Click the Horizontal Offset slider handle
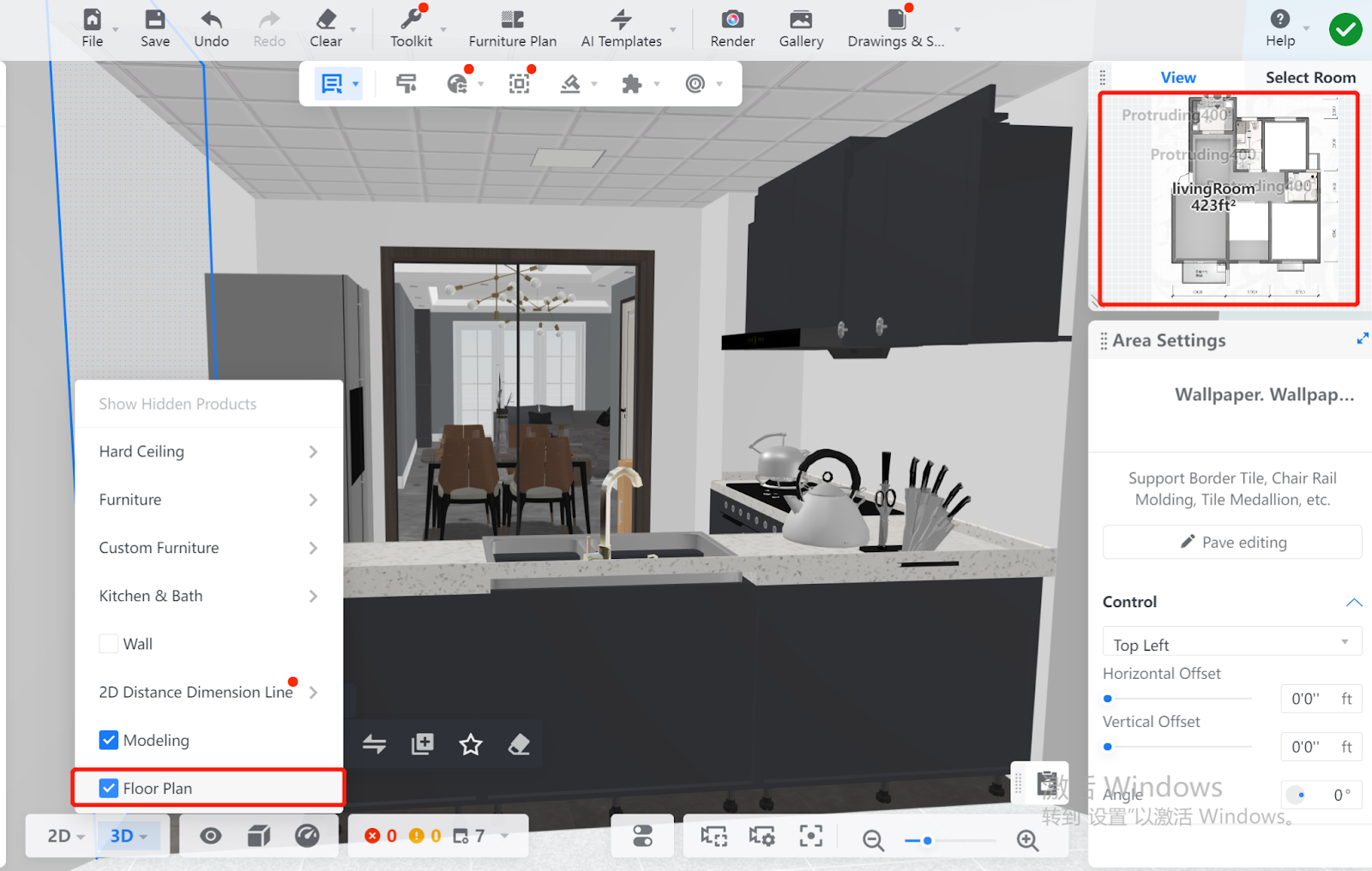Screen dimensions: 1372x871 [1108, 699]
